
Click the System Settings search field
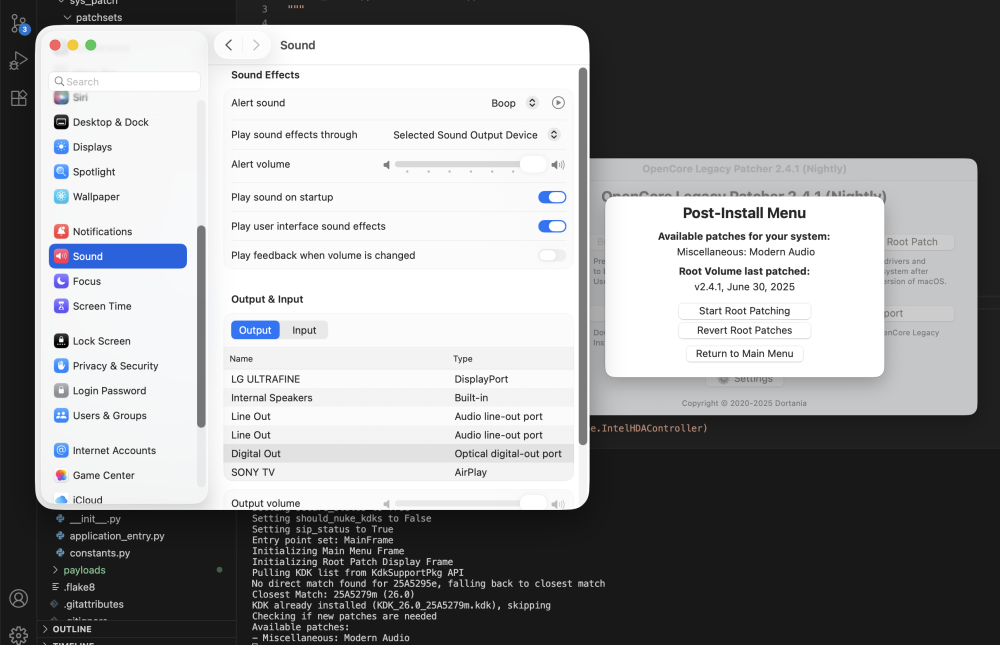[x=124, y=81]
